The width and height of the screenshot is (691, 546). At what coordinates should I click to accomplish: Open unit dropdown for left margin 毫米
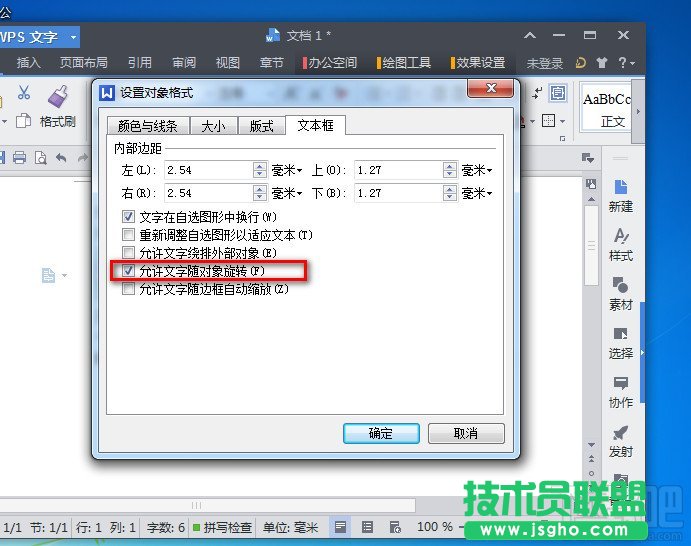(286, 170)
